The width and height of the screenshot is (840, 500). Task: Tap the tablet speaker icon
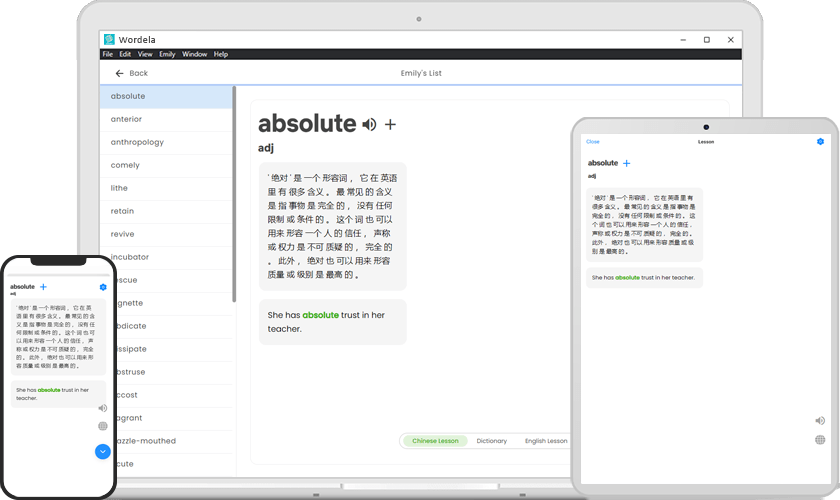pyautogui.click(x=820, y=421)
